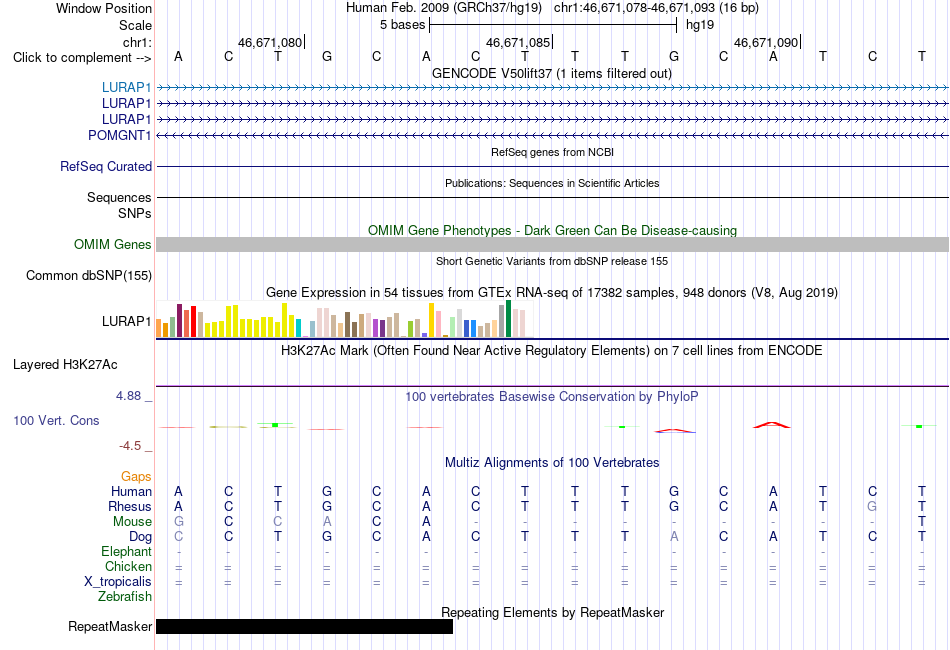Screen dimensions: 950x650
Task: Click the Chicken species row label
Action: coord(128,566)
